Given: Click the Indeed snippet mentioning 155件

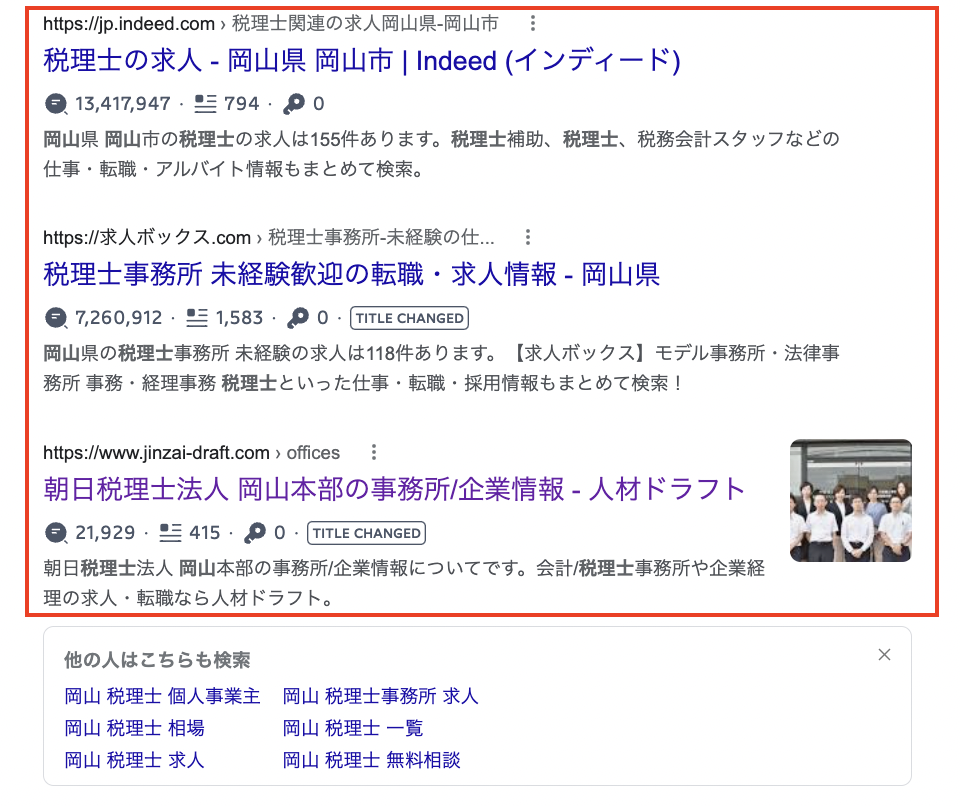Looking at the screenshot, I should (441, 154).
